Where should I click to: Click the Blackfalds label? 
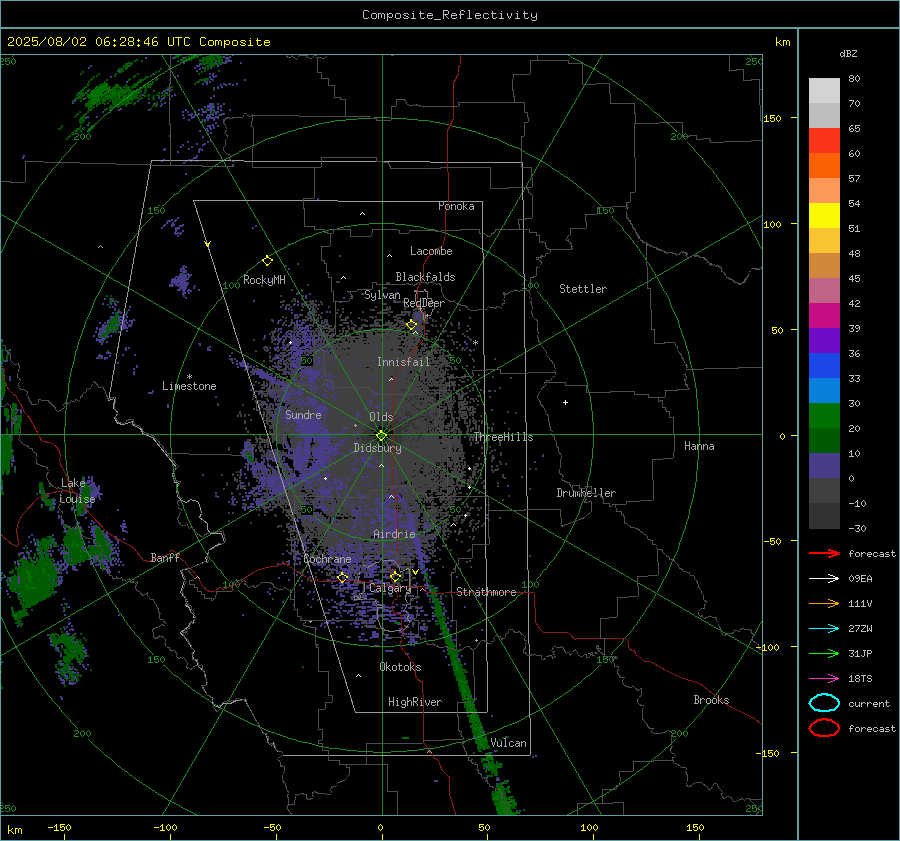(425, 277)
